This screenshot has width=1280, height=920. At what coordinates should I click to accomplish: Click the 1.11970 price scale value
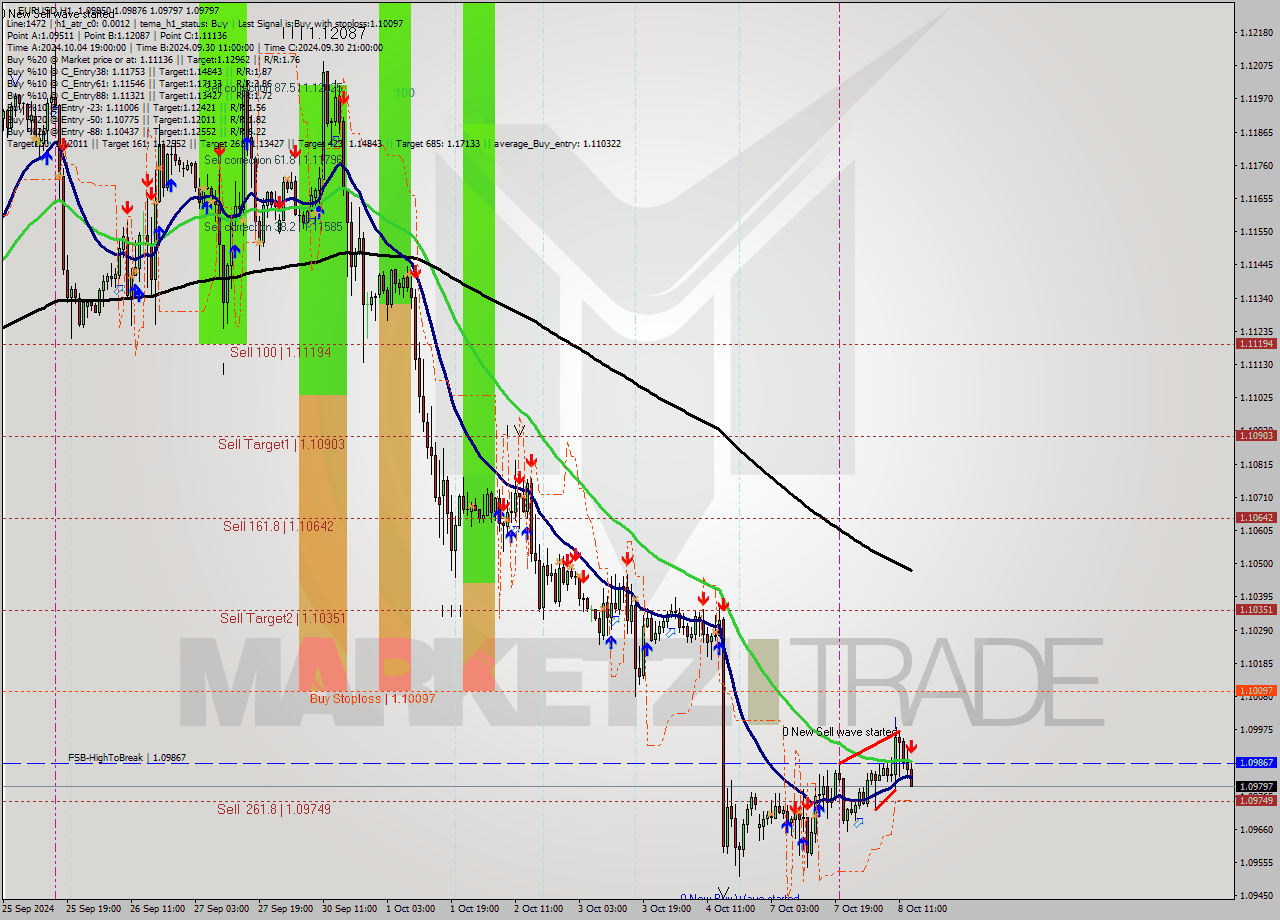1256,99
